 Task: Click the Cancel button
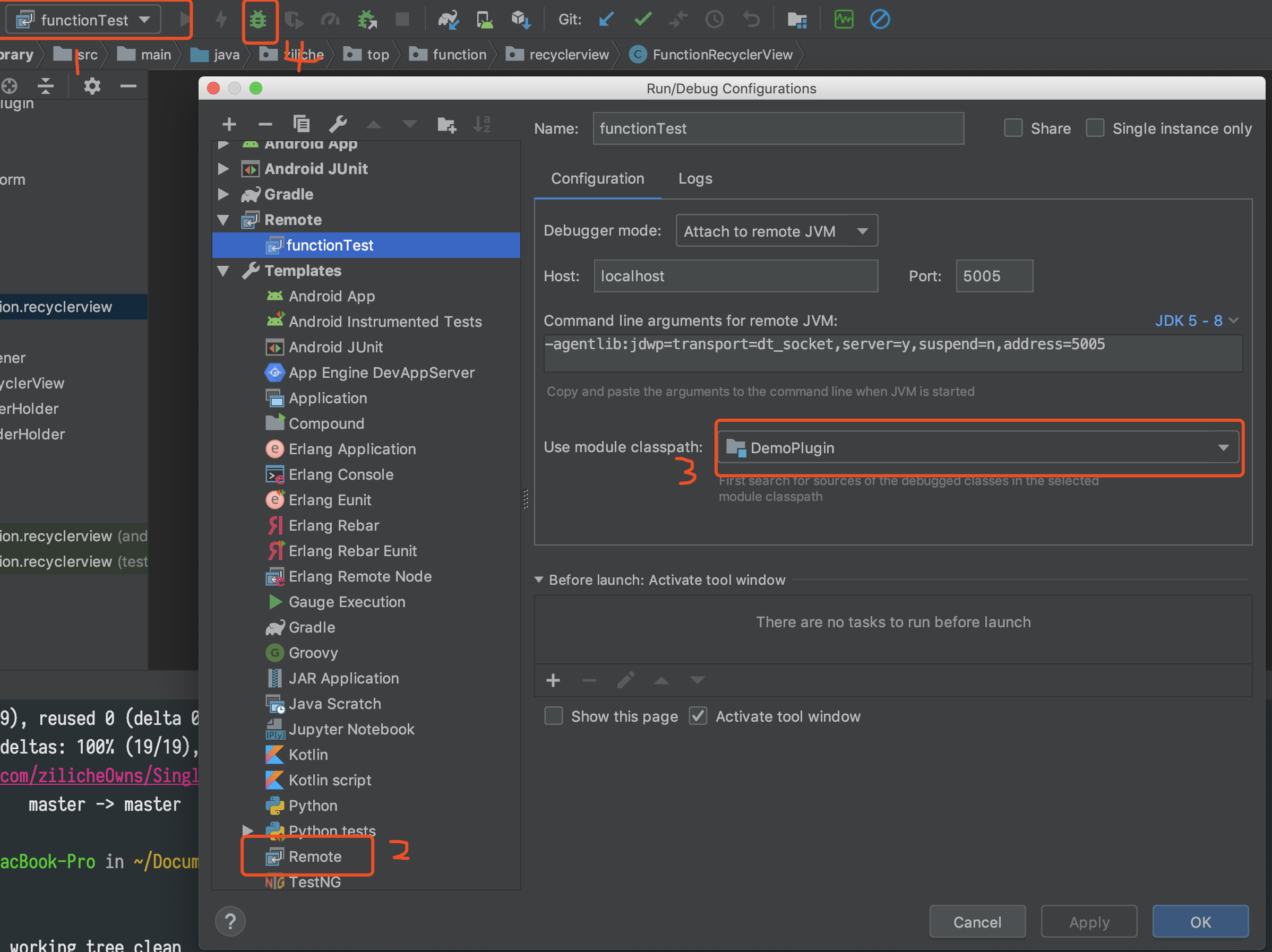[976, 922]
